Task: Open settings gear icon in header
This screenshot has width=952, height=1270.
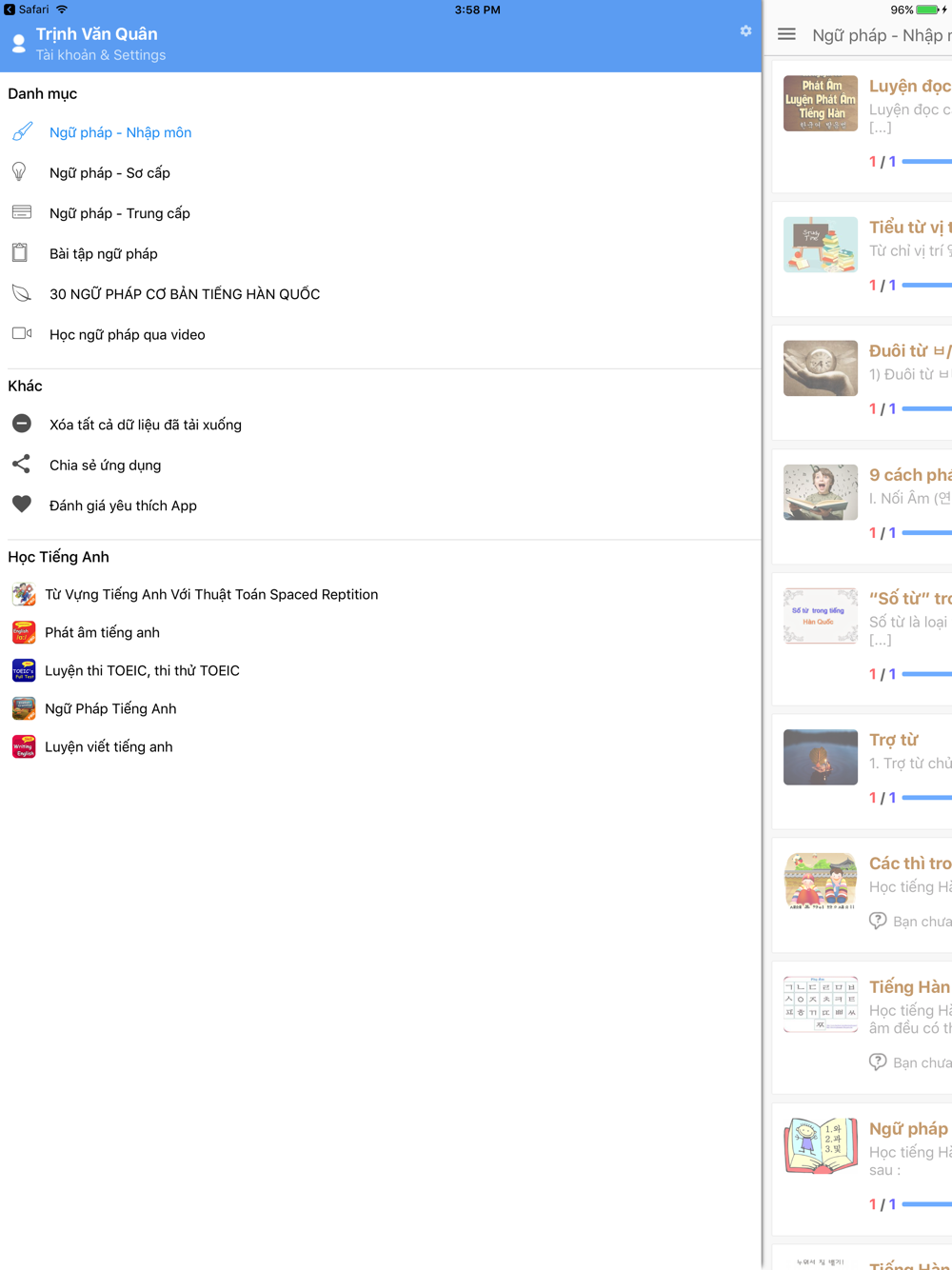Action: click(x=745, y=31)
